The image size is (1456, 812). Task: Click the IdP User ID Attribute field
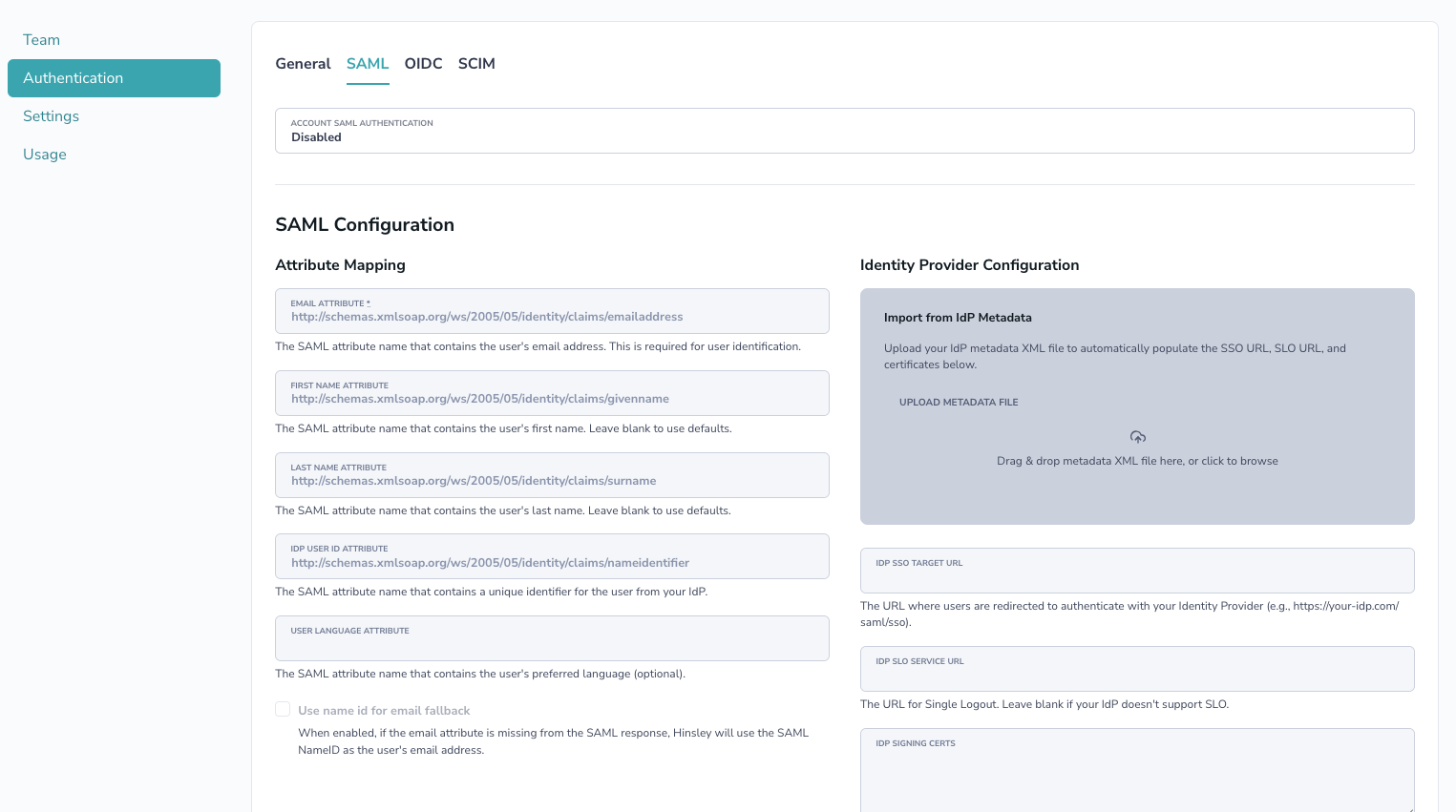point(552,556)
